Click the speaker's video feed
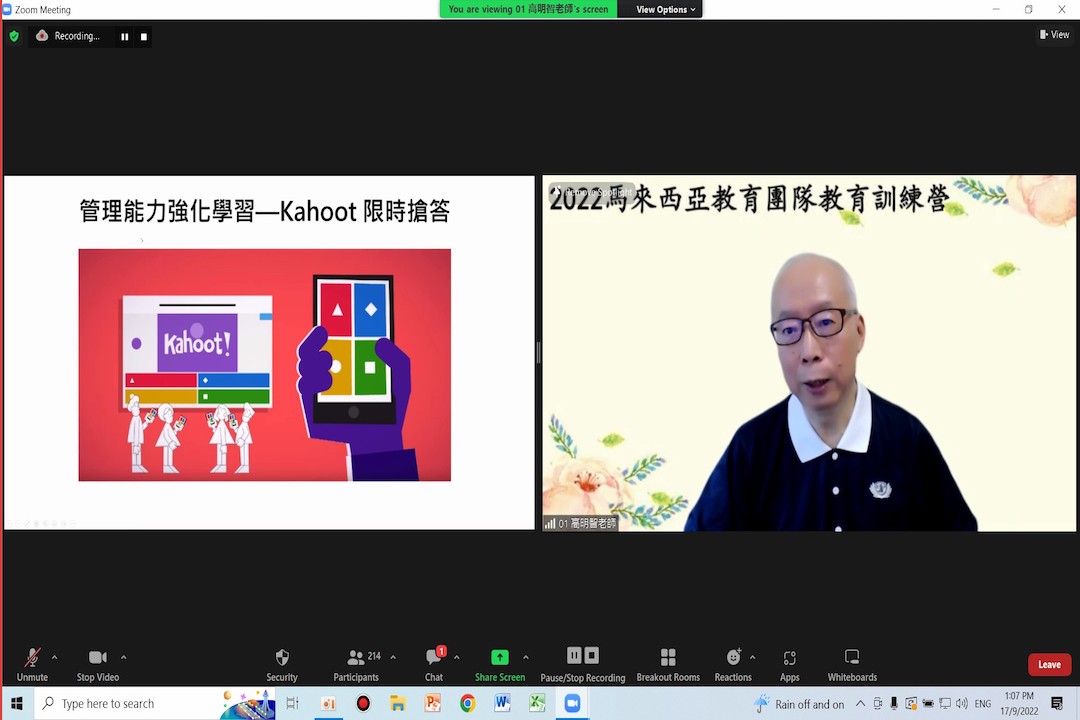 [809, 353]
